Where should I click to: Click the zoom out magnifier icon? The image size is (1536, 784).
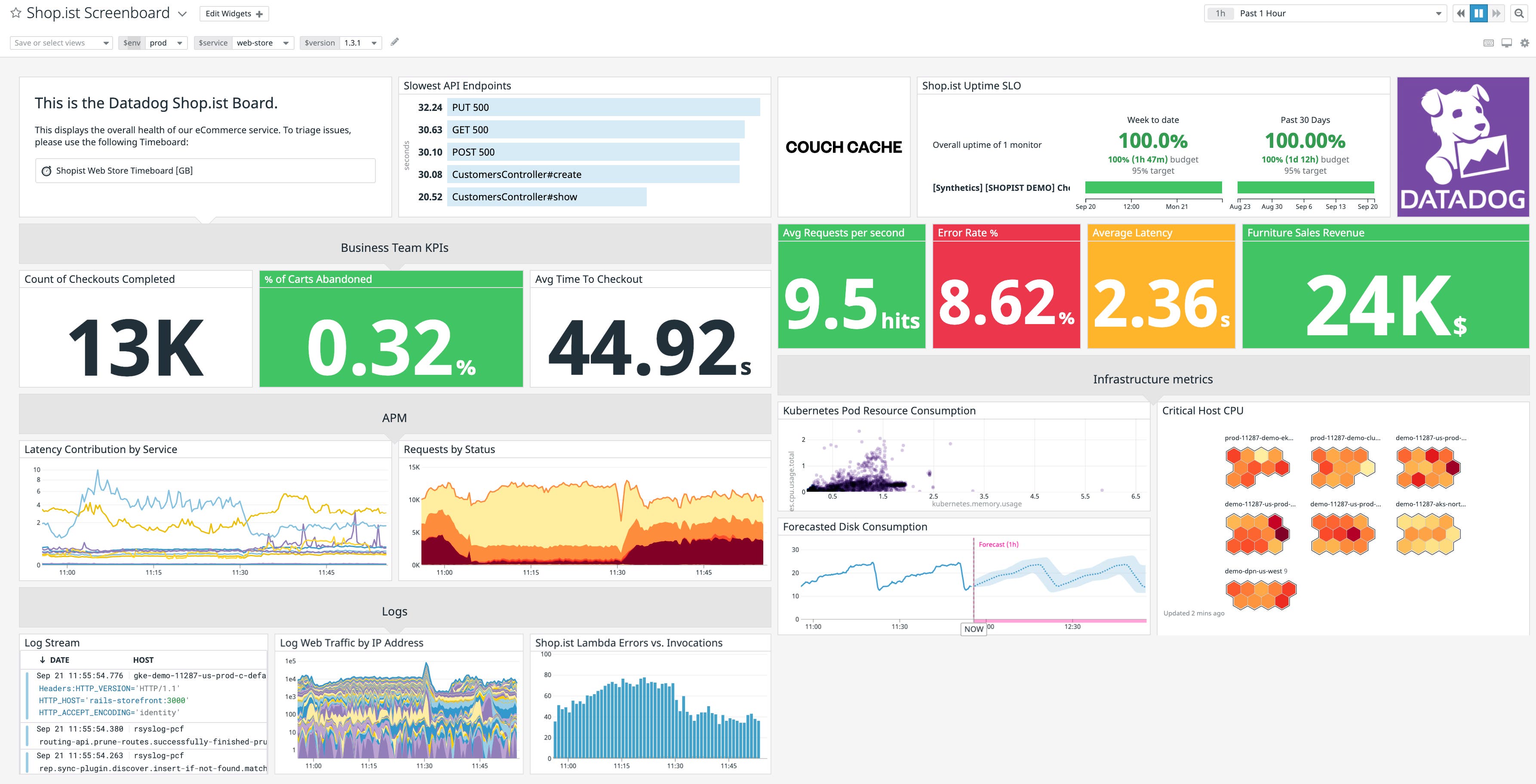(x=1519, y=13)
